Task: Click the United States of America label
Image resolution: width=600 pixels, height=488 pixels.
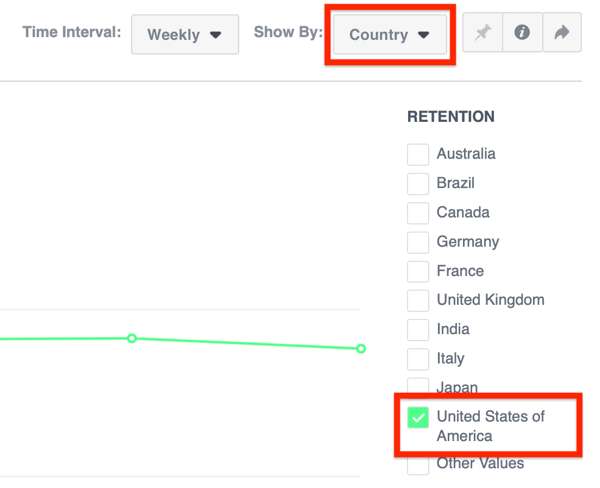Action: 490,426
